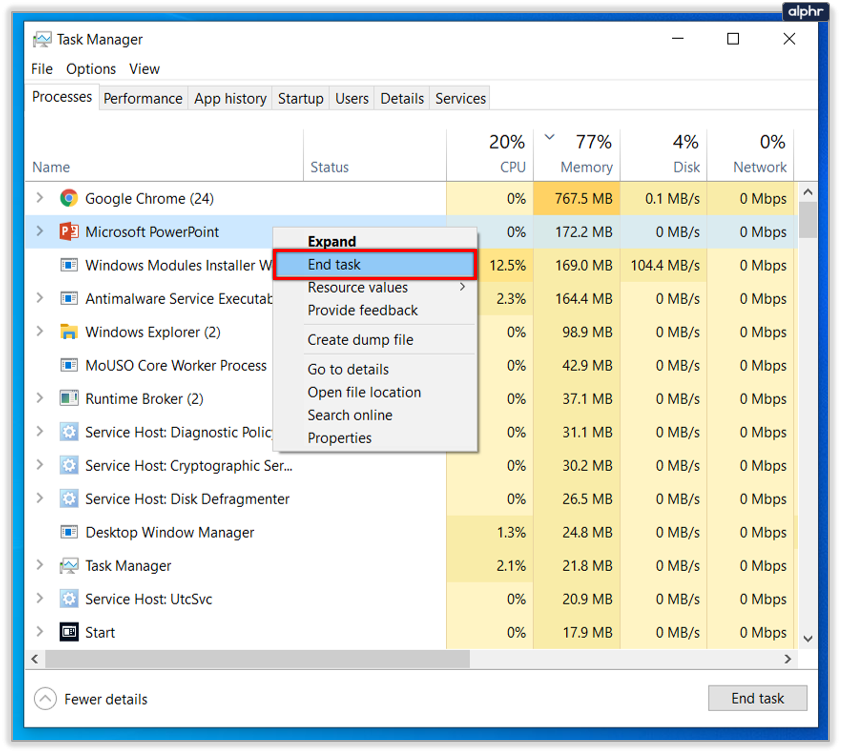Click the Service Host UtcSvc gear icon
This screenshot has width=841, height=753.
point(69,599)
